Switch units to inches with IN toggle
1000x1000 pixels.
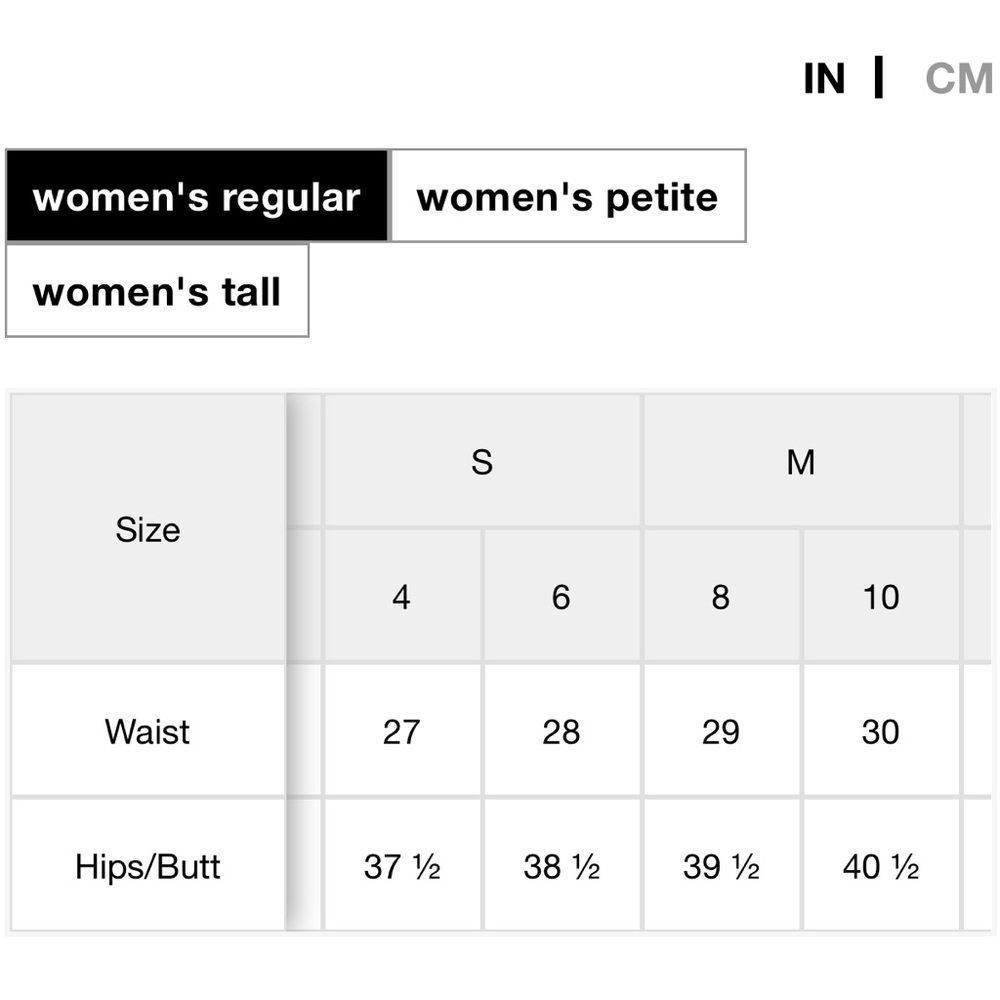824,79
